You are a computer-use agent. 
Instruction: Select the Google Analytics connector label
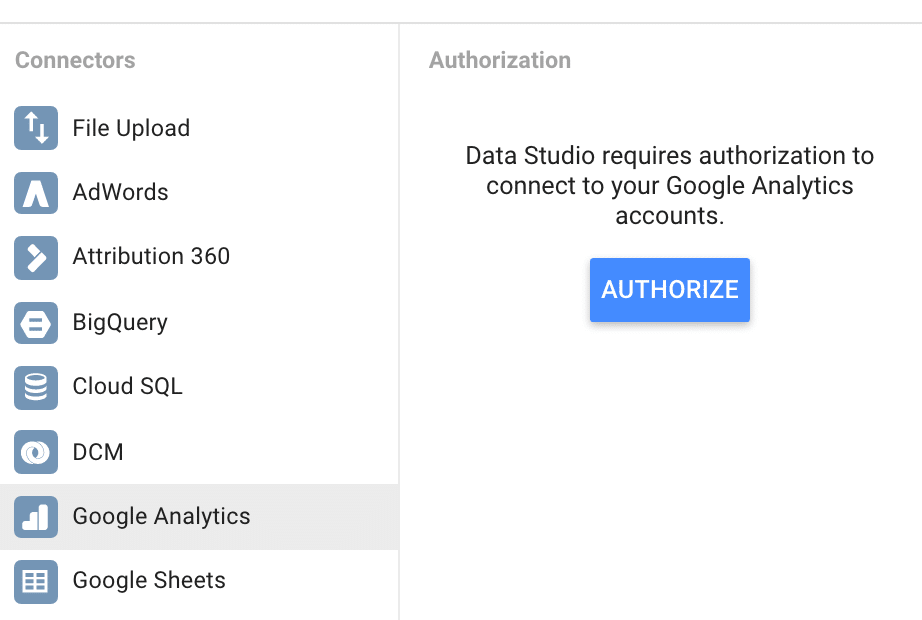coord(161,516)
